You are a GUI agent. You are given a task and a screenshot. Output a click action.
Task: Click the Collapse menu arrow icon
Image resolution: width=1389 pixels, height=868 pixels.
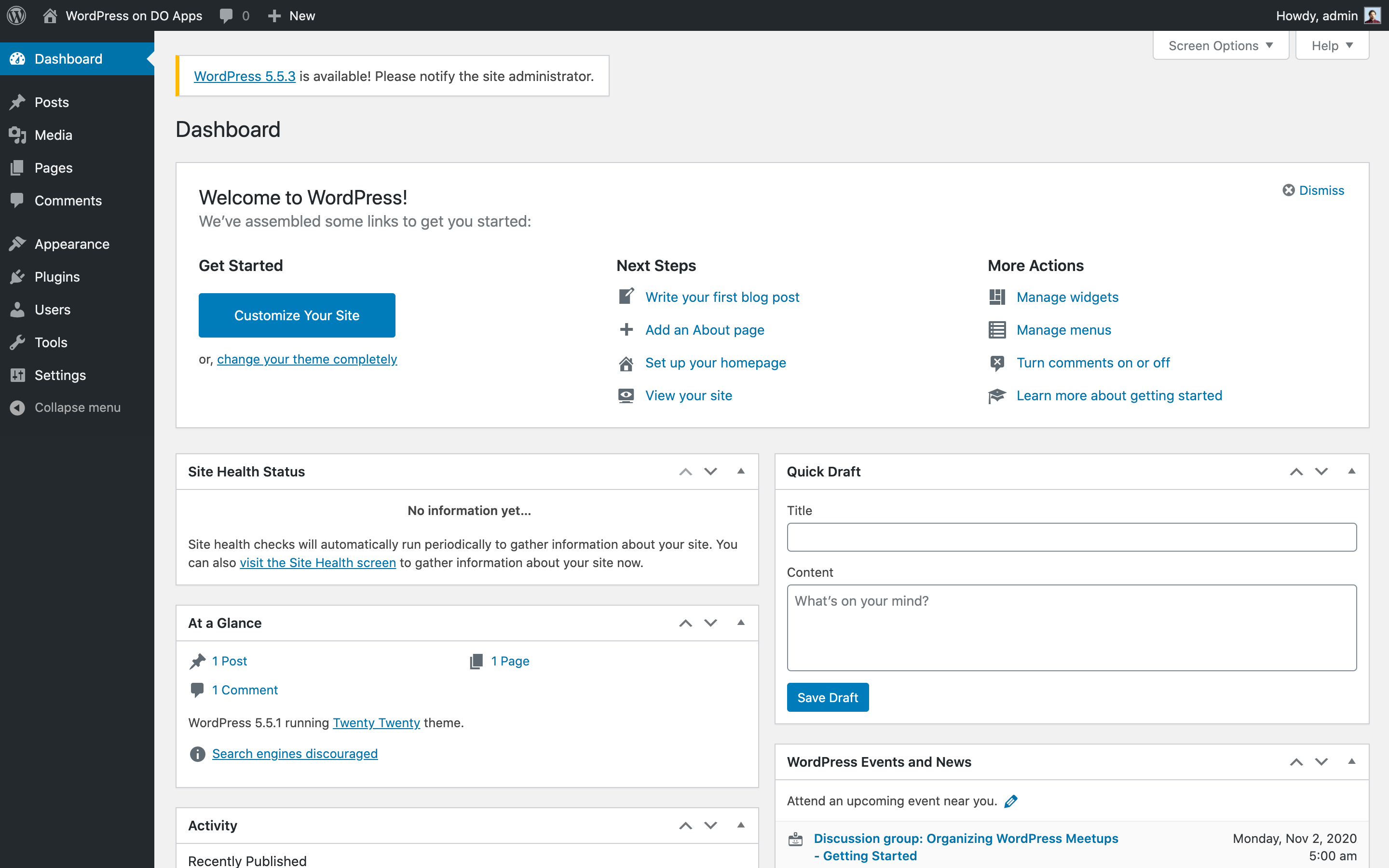point(17,407)
